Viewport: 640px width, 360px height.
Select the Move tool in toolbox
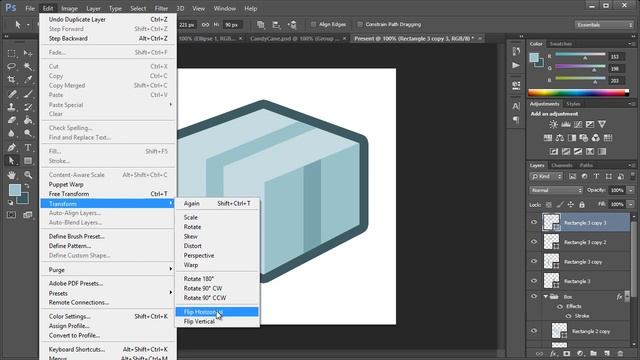point(28,53)
